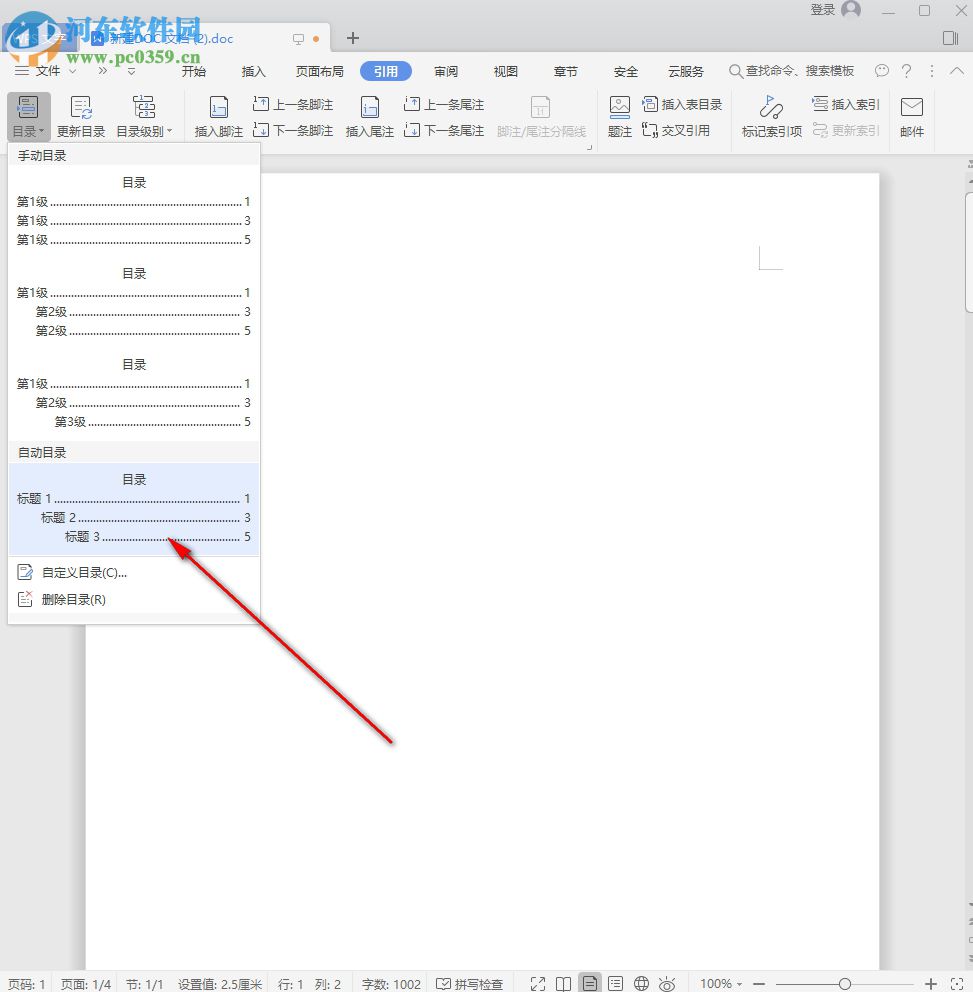973x992 pixels.
Task: Expand the quick access toolbar chevrons
Action: tap(102, 71)
